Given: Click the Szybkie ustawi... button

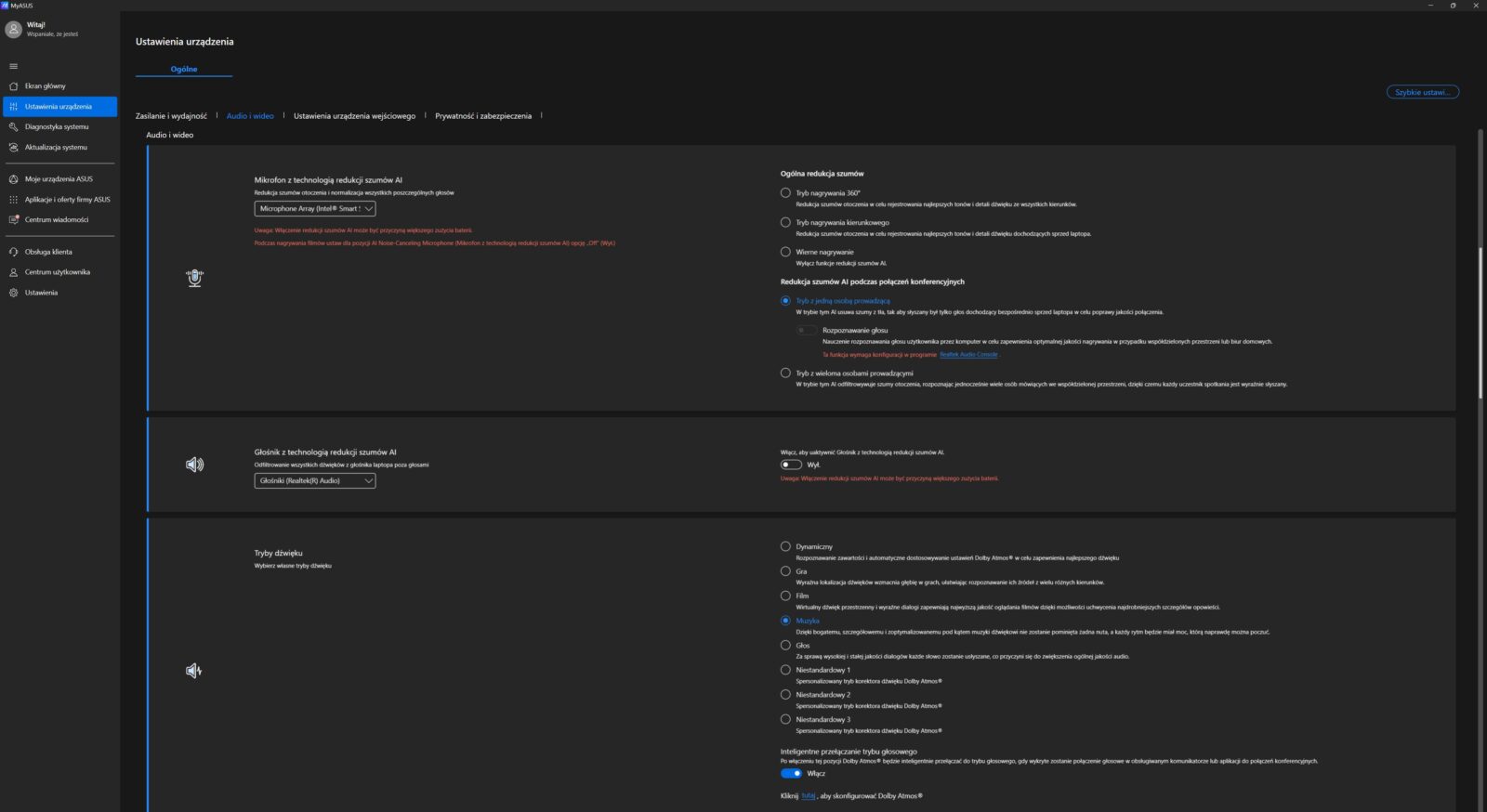Looking at the screenshot, I should [1422, 92].
